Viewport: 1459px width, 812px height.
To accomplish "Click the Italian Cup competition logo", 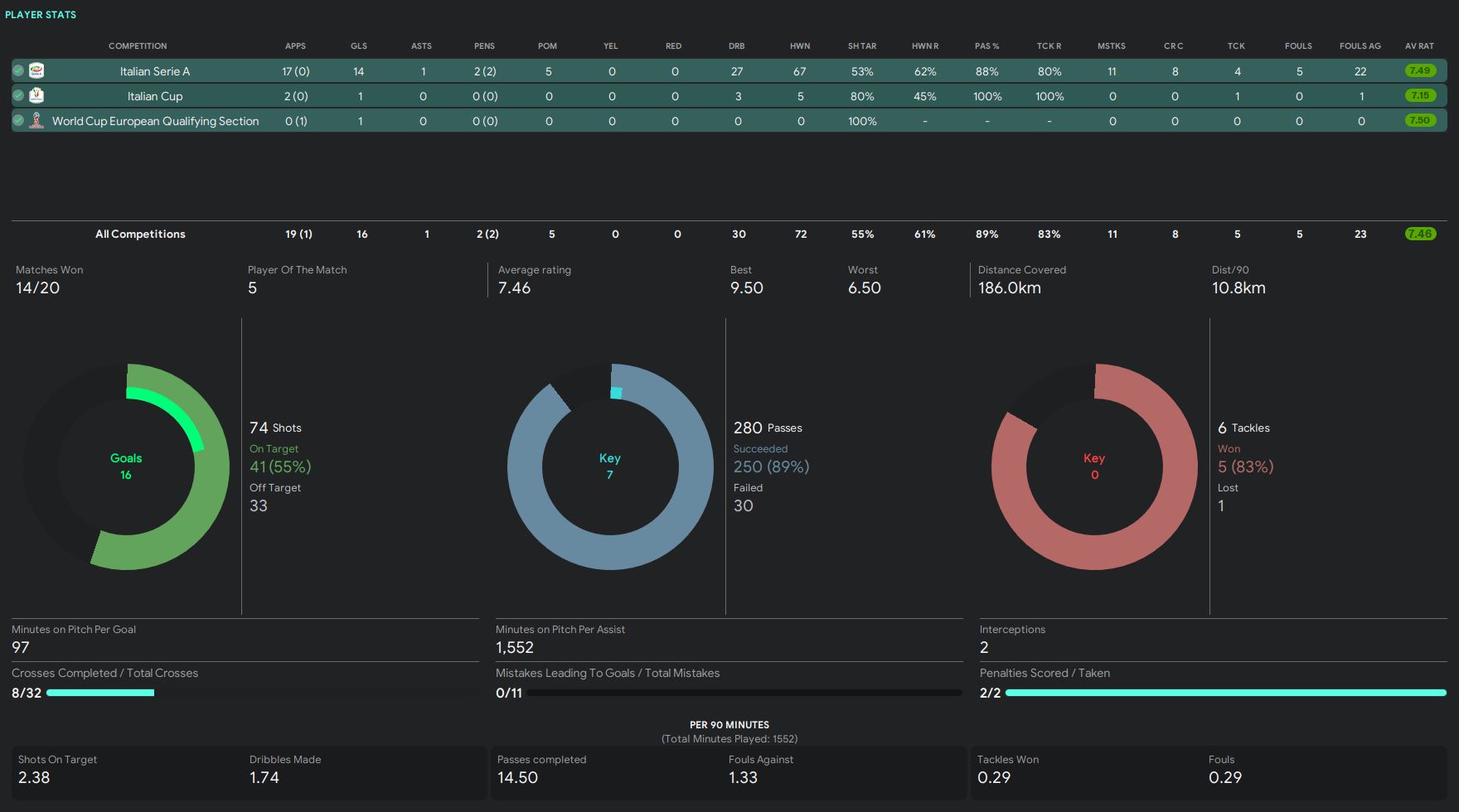I will (x=36, y=96).
